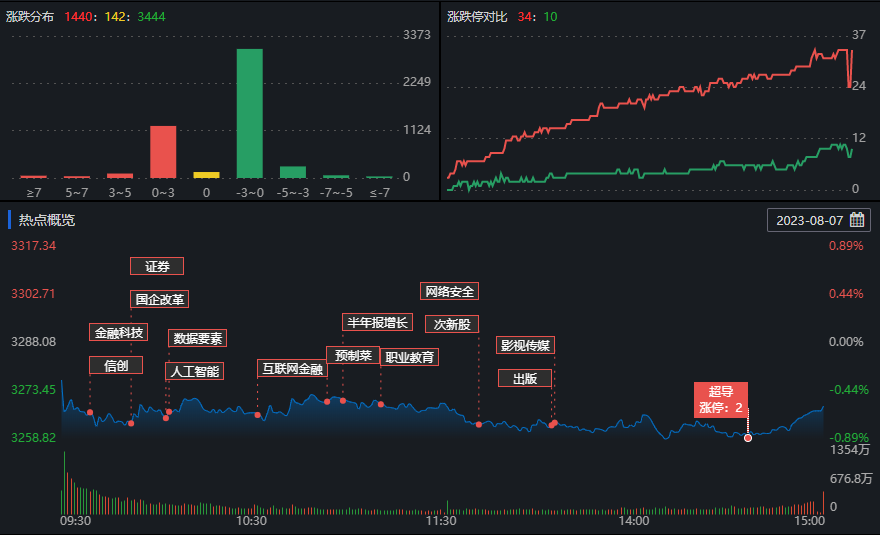Screen dimensions: 880x535
Task: Click the 数据要素 hotspot tag
Action: (x=197, y=338)
